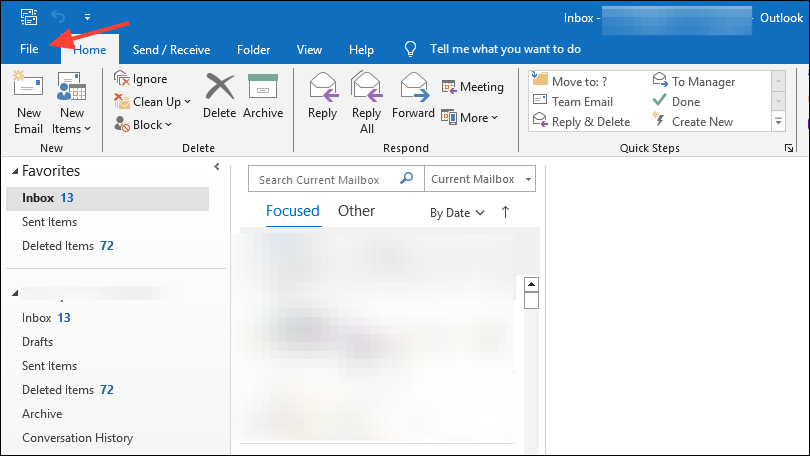Open the New Items menu
The image size is (810, 456).
(x=71, y=103)
